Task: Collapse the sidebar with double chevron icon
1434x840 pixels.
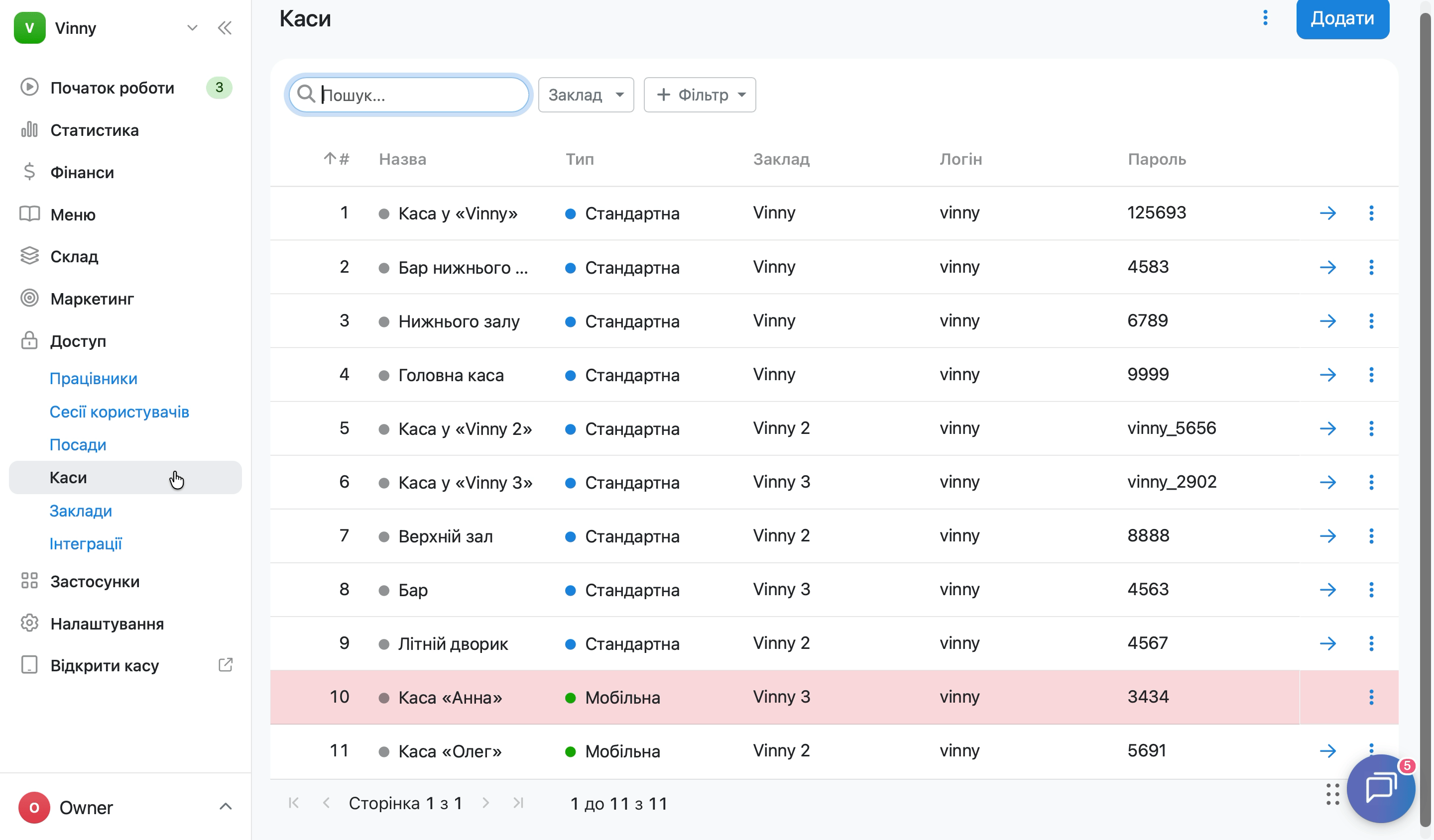Action: click(x=225, y=28)
